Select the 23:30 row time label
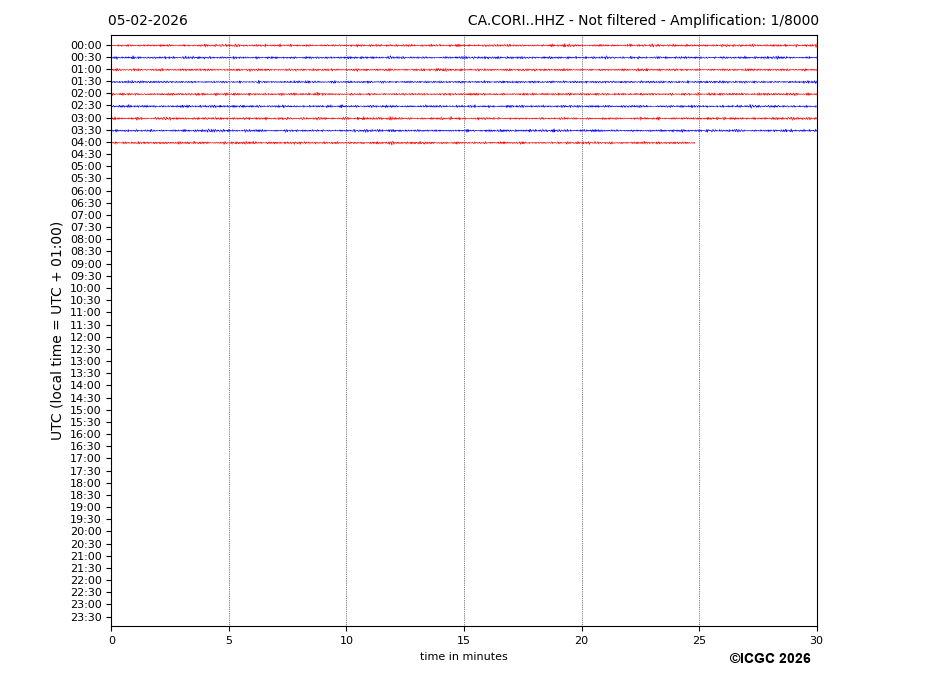Viewport: 927px width, 696px height. [86, 617]
